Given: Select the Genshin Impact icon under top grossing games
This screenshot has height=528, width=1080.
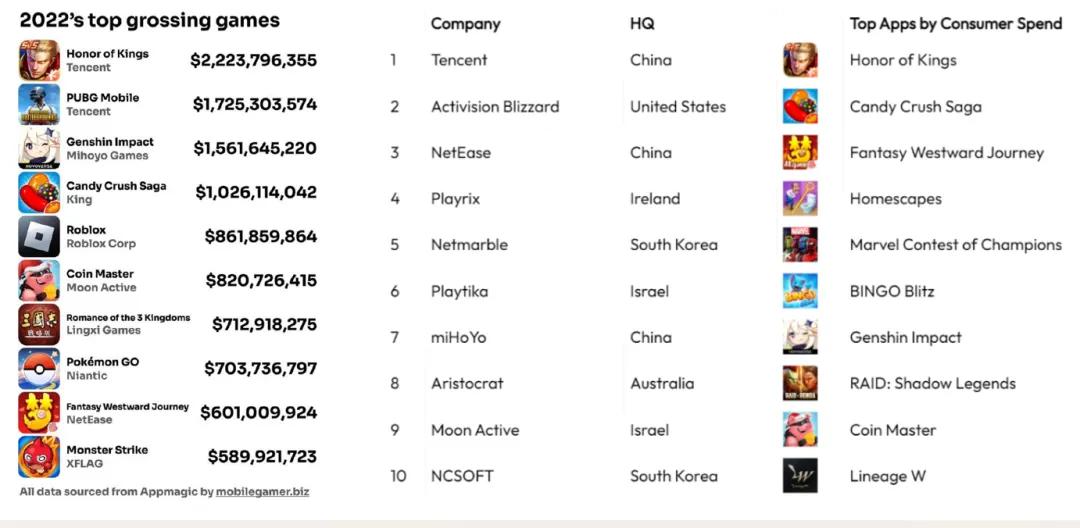Looking at the screenshot, I should click(39, 149).
